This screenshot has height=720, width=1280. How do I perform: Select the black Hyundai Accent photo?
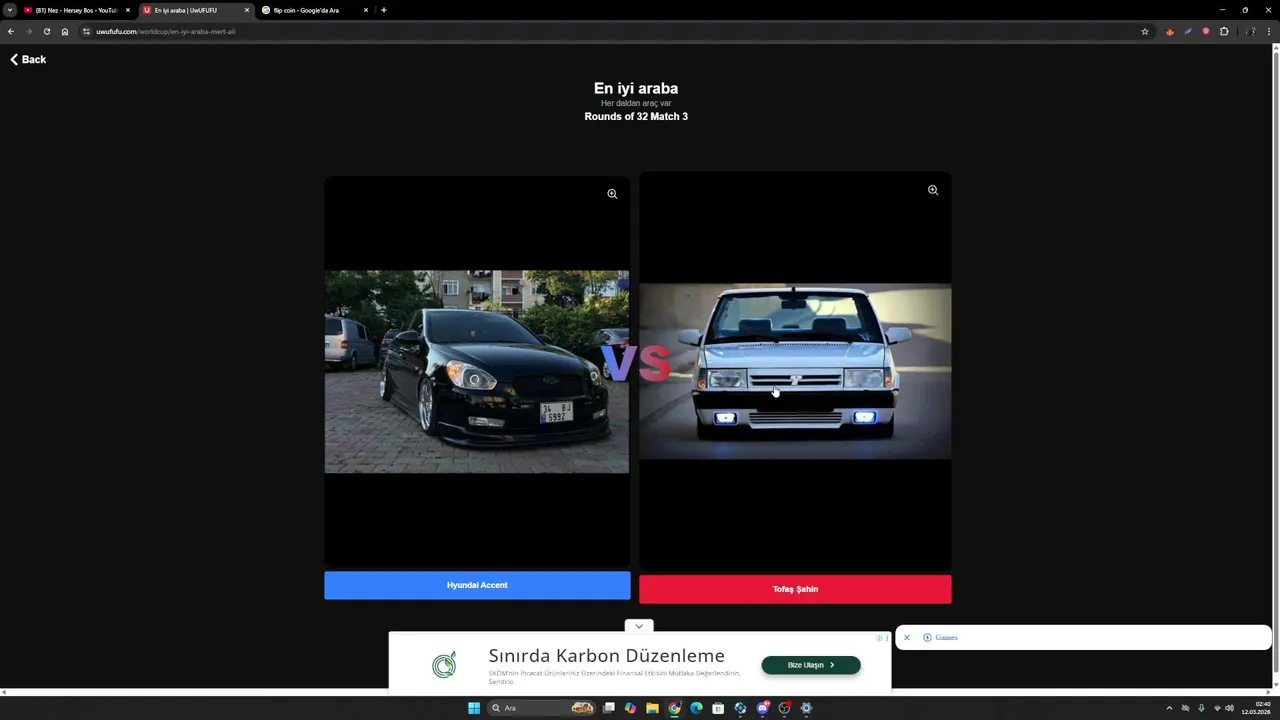tap(477, 371)
